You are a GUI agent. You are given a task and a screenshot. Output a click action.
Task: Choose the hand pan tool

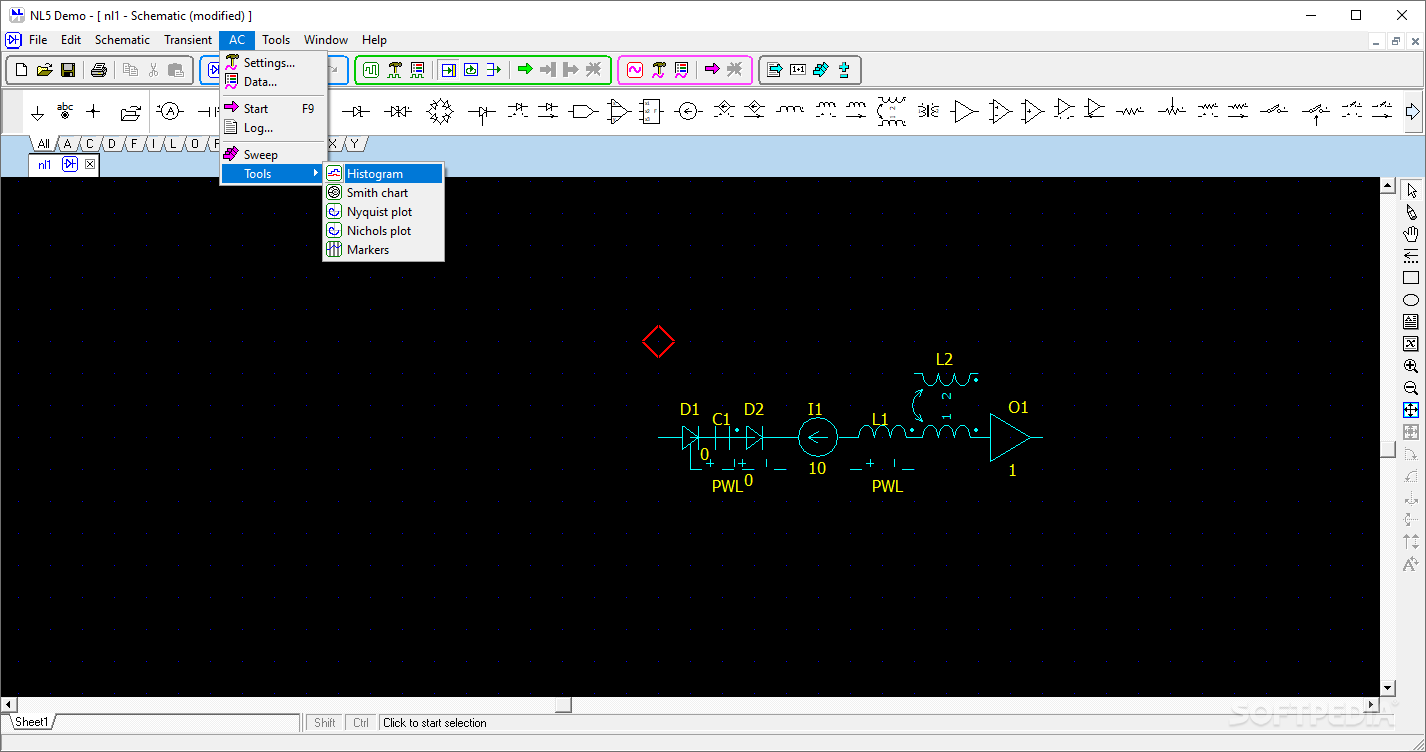tap(1411, 234)
